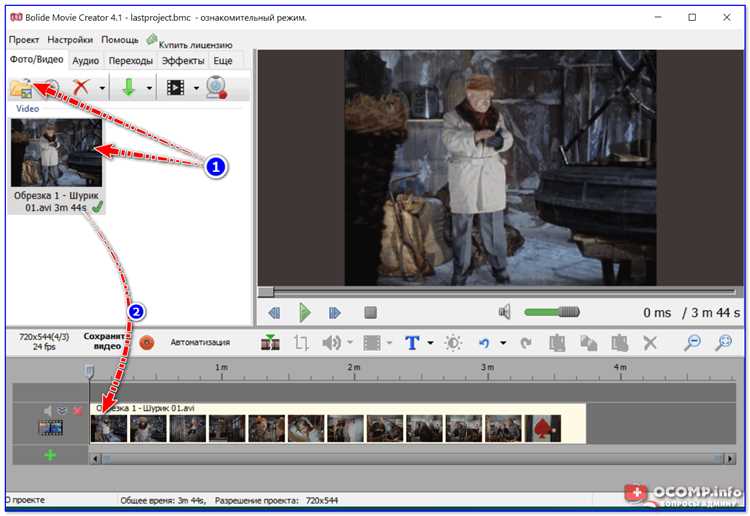This screenshot has width=750, height=516.
Task: Click the video track filmstrip icon
Action: 51,428
